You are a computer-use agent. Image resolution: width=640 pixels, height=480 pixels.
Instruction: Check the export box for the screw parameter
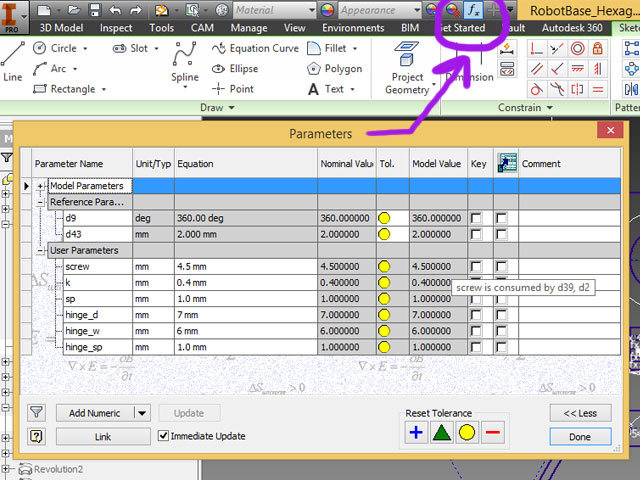click(502, 267)
